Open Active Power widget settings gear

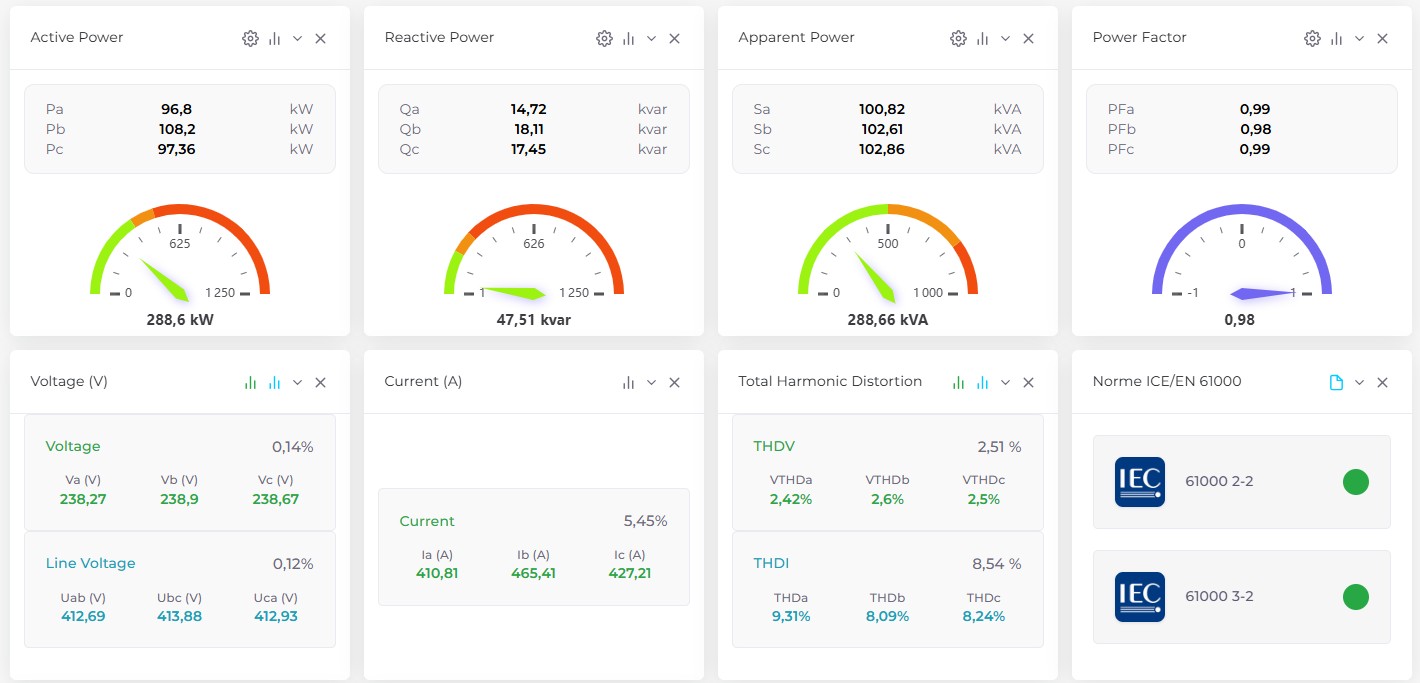250,38
